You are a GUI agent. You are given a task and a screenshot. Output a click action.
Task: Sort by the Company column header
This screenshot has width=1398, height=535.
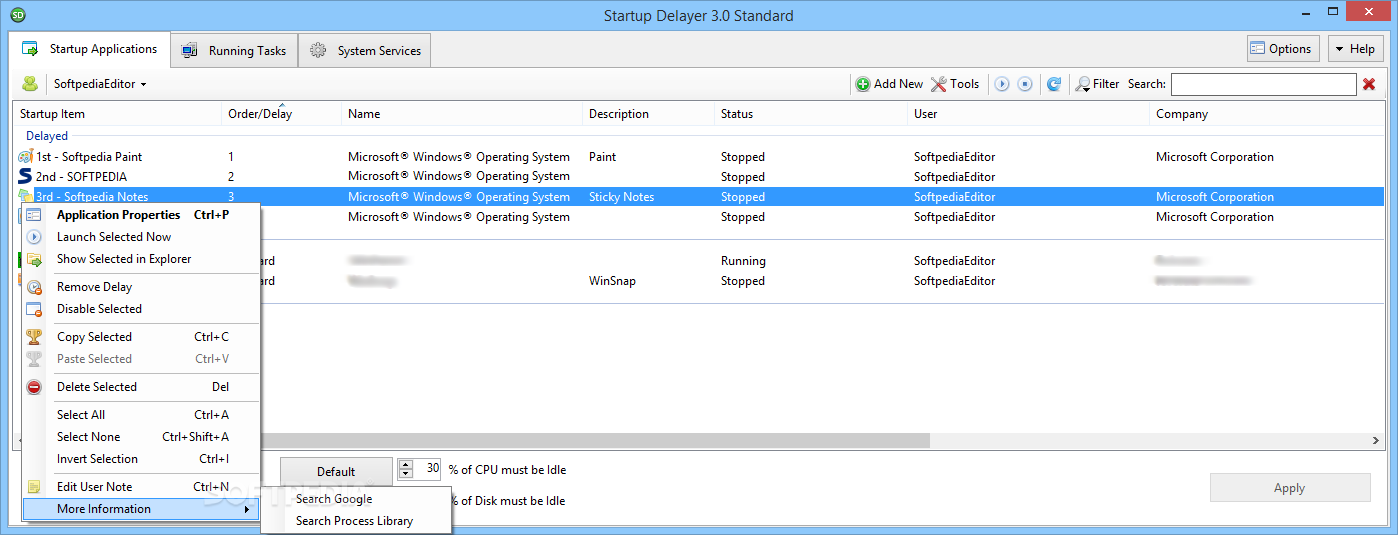tap(1267, 114)
